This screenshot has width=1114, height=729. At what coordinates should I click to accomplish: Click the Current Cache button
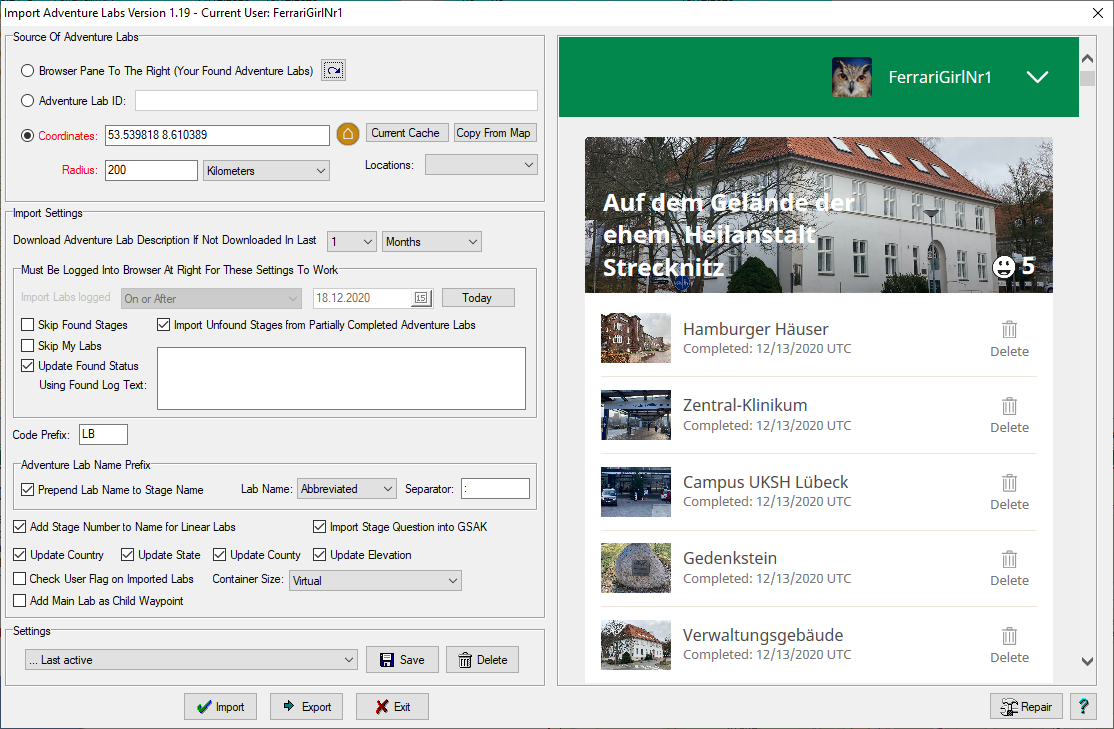(406, 133)
